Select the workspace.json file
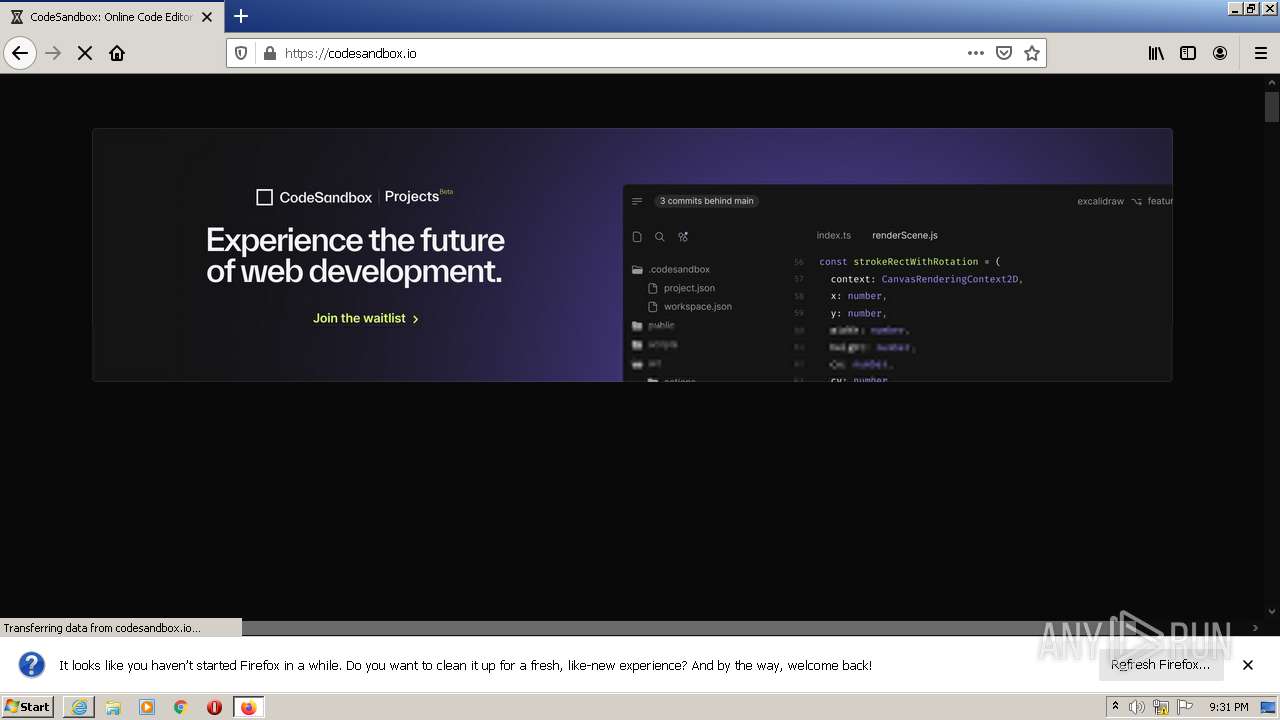The width and height of the screenshot is (1280, 720). (x=690, y=306)
